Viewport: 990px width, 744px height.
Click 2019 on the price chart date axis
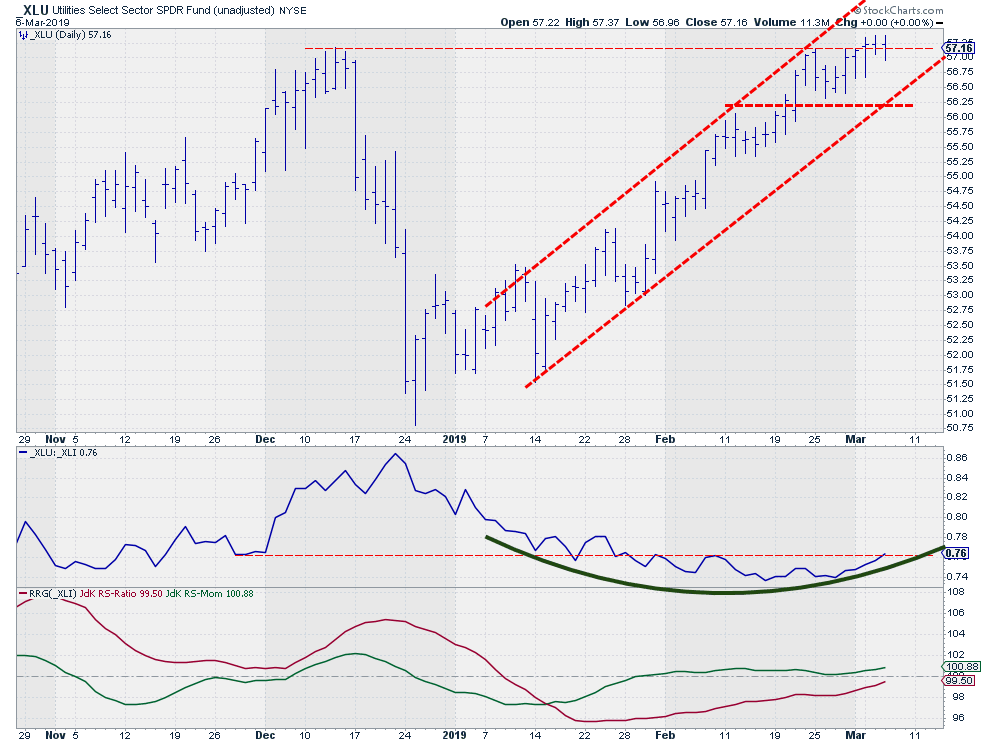tap(455, 439)
